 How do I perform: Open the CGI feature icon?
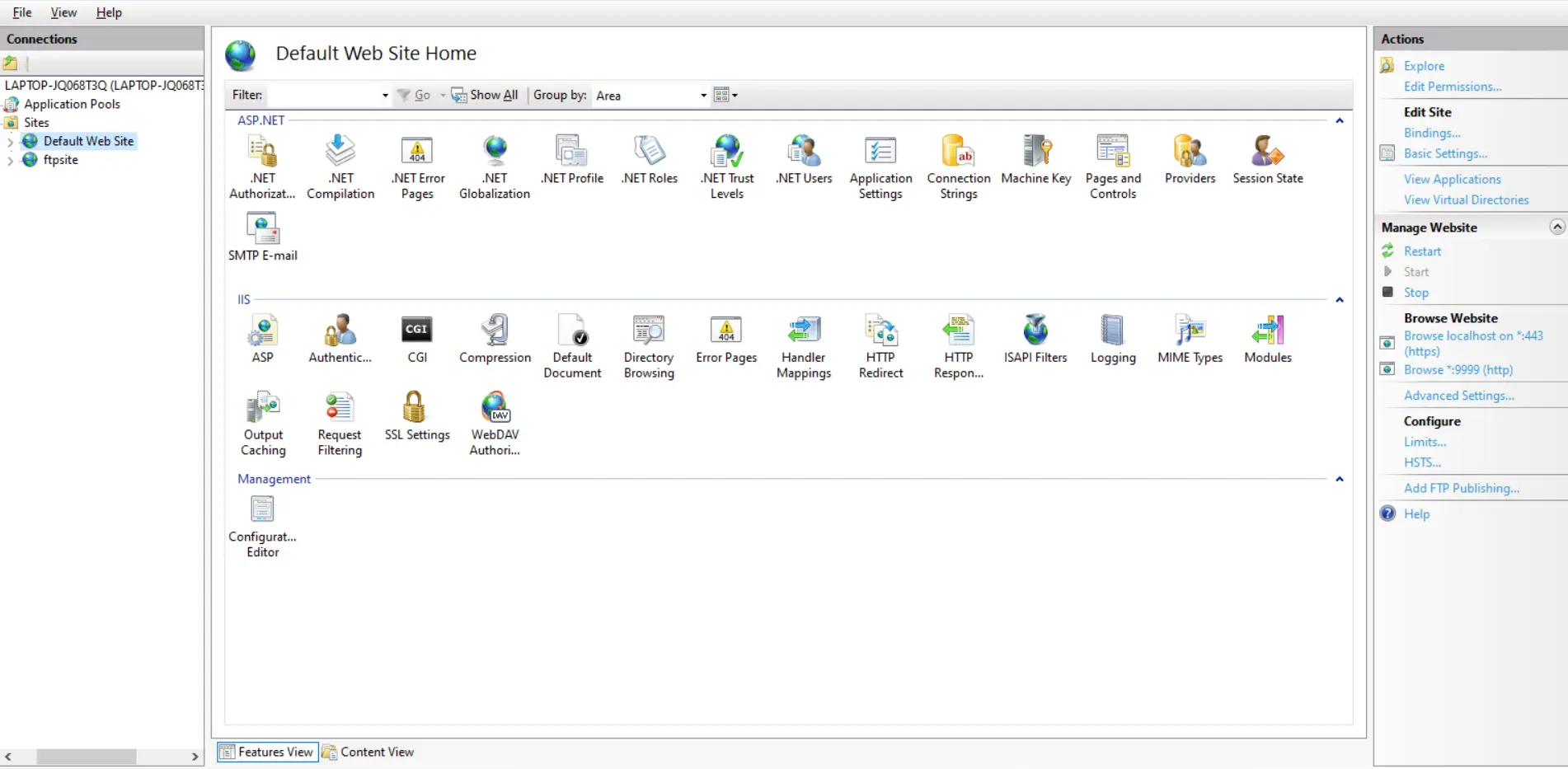(x=416, y=331)
